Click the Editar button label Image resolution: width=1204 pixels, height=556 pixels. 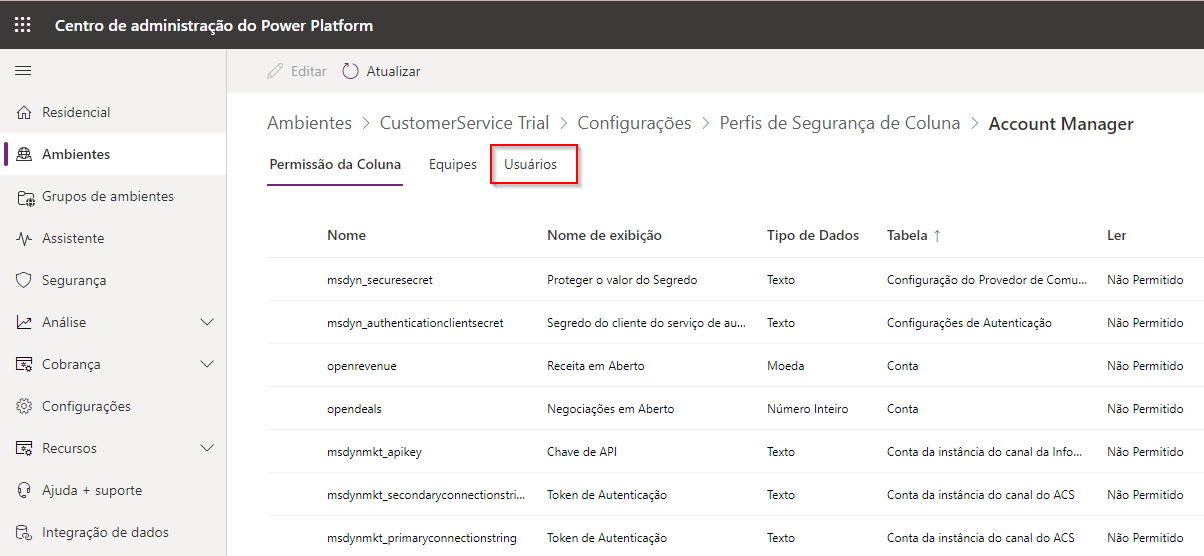click(x=309, y=72)
